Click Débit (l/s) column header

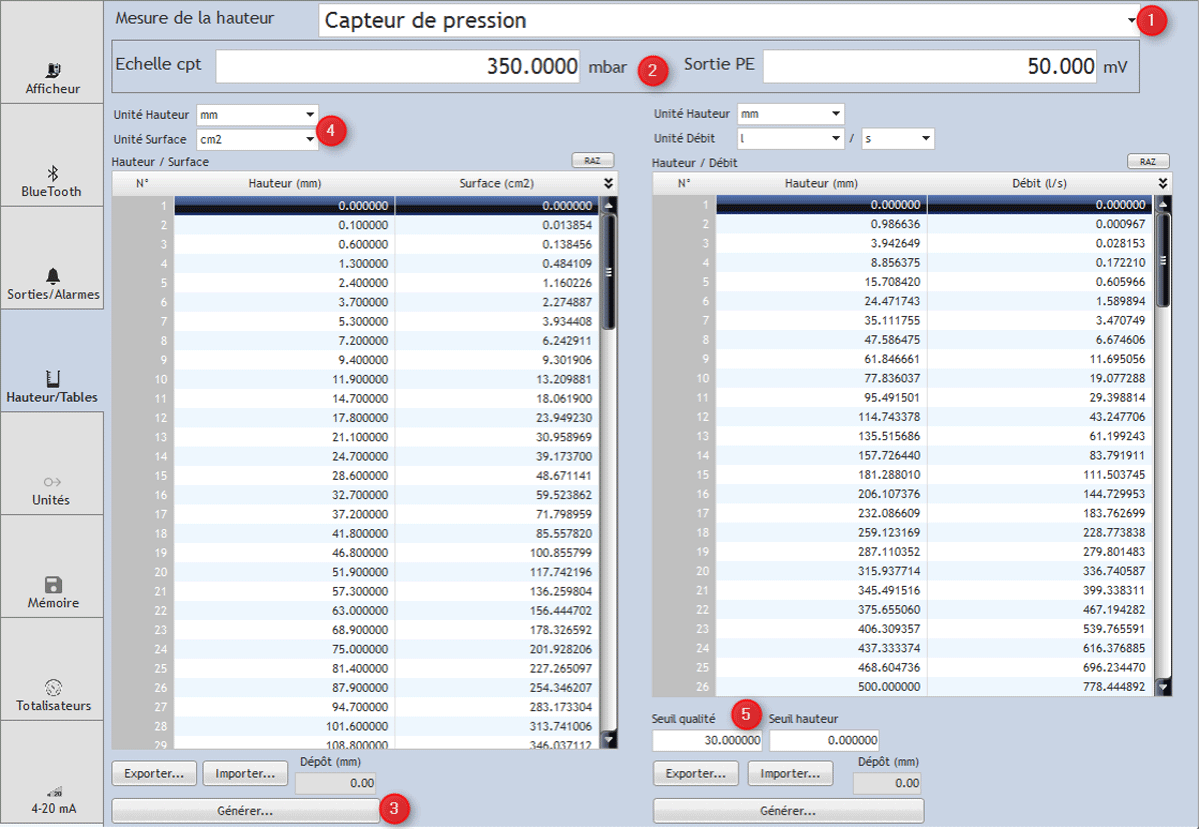pos(1040,183)
